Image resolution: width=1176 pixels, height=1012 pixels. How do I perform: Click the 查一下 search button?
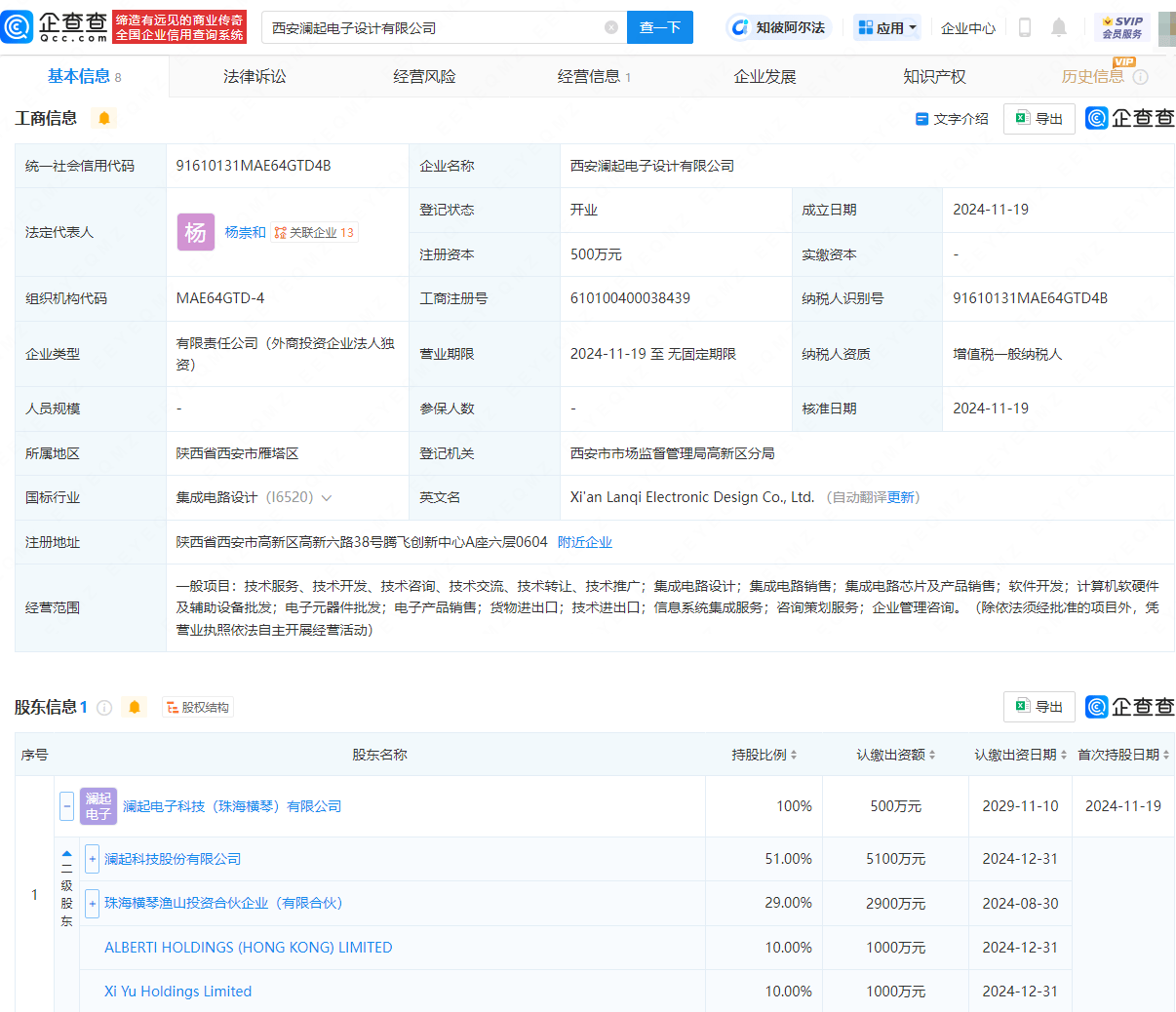pyautogui.click(x=659, y=27)
